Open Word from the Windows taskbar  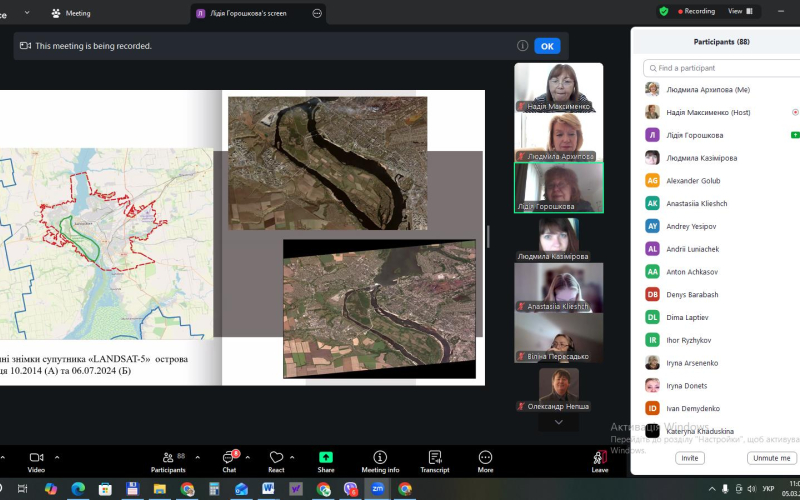(268, 489)
